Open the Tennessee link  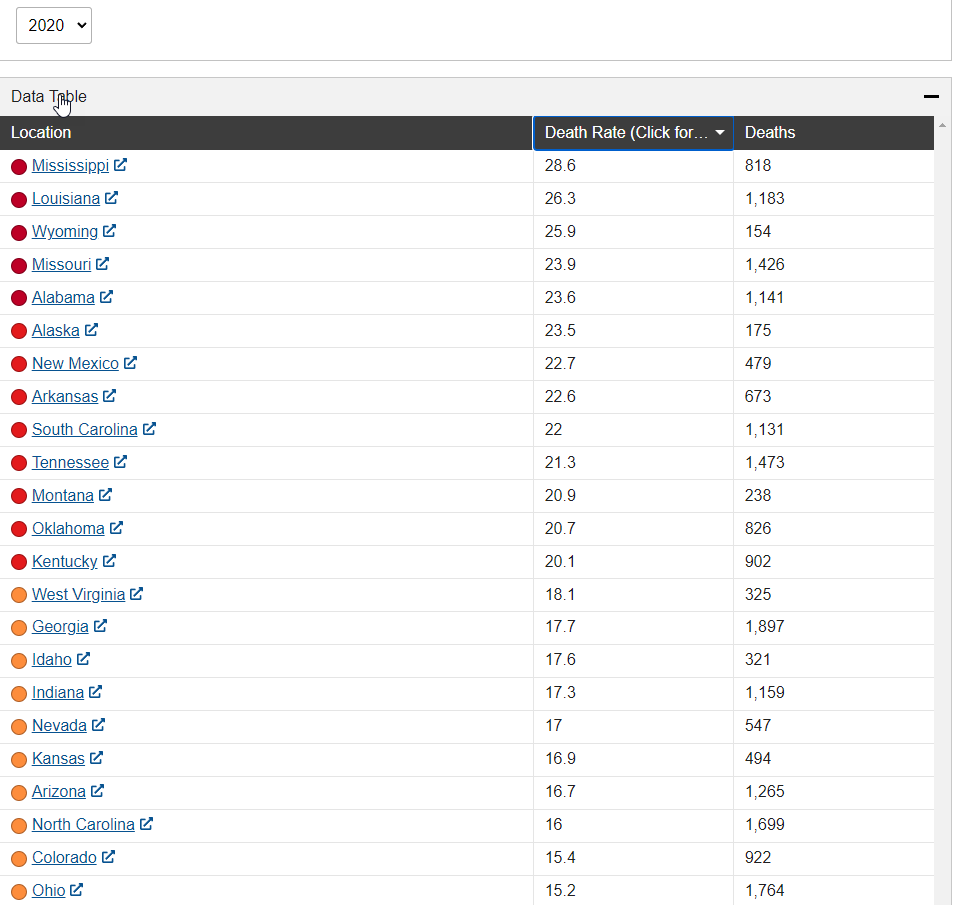pos(70,463)
